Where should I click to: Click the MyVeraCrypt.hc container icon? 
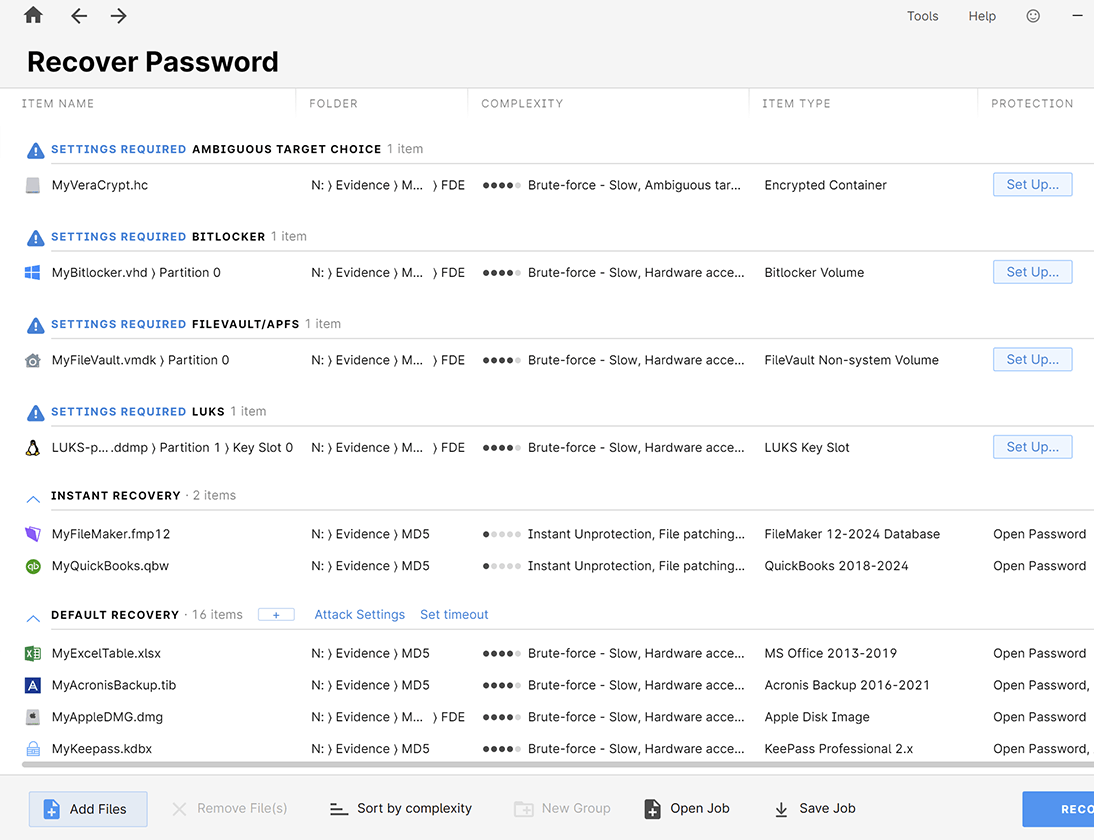[x=33, y=186]
